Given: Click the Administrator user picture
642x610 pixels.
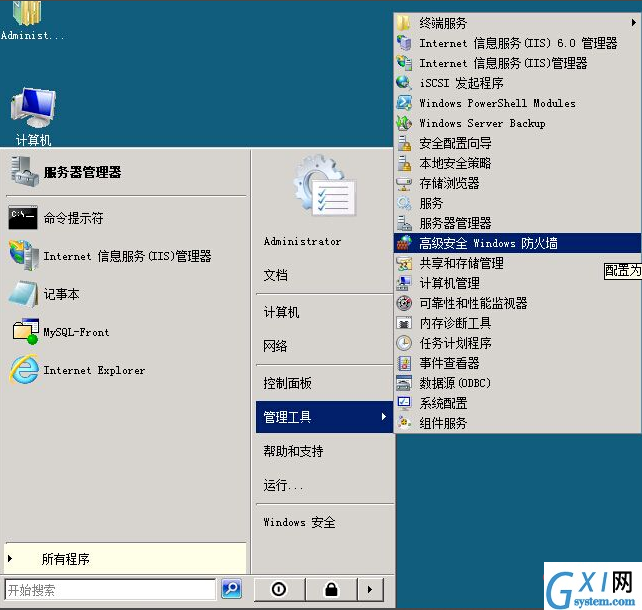Looking at the screenshot, I should pos(325,185).
